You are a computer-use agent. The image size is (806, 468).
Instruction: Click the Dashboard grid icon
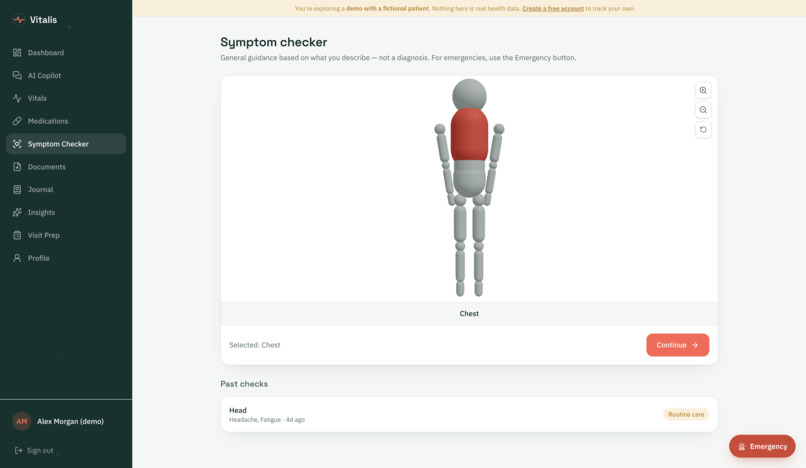click(x=17, y=52)
